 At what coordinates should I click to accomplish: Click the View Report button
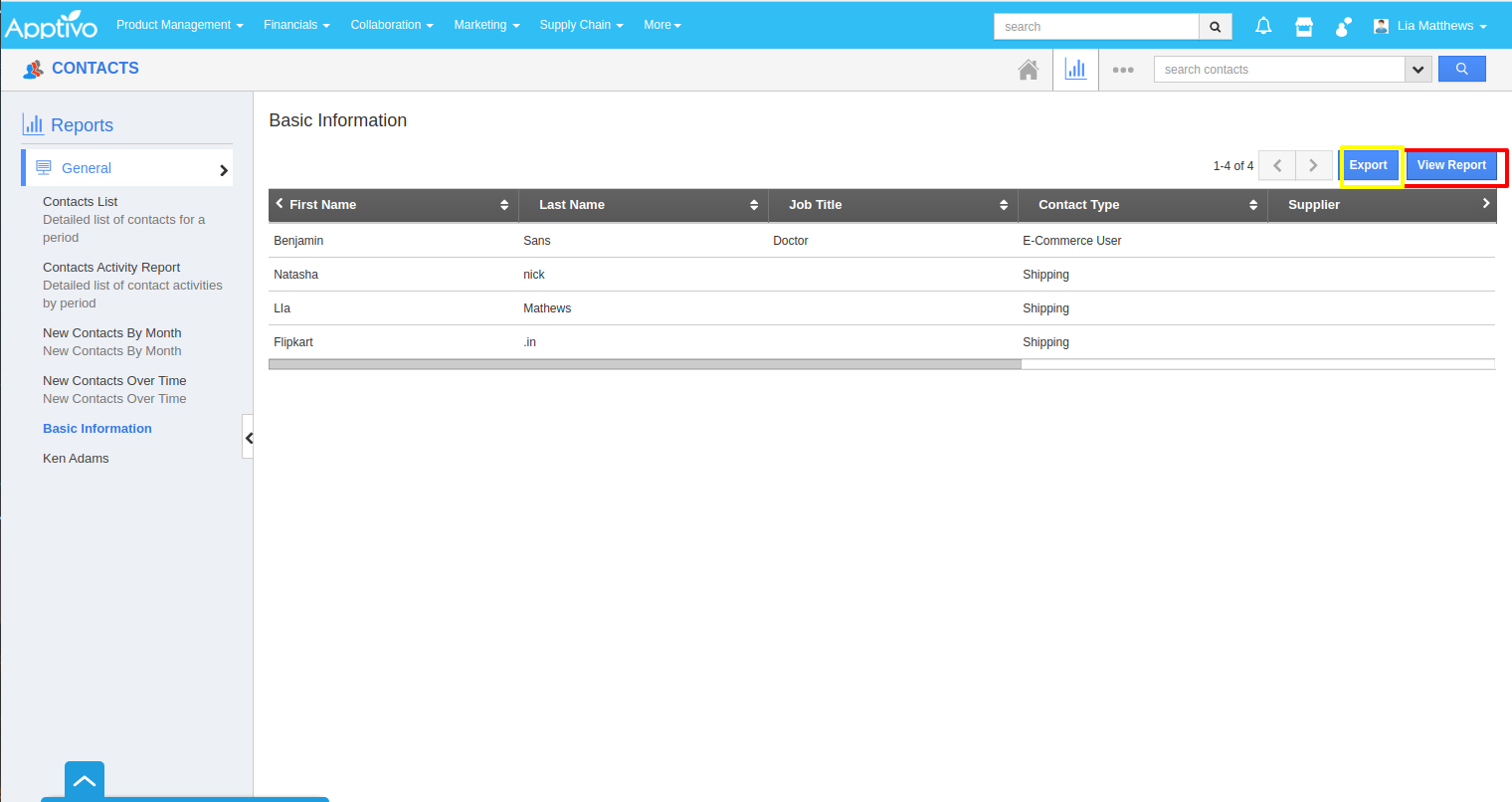point(1451,165)
